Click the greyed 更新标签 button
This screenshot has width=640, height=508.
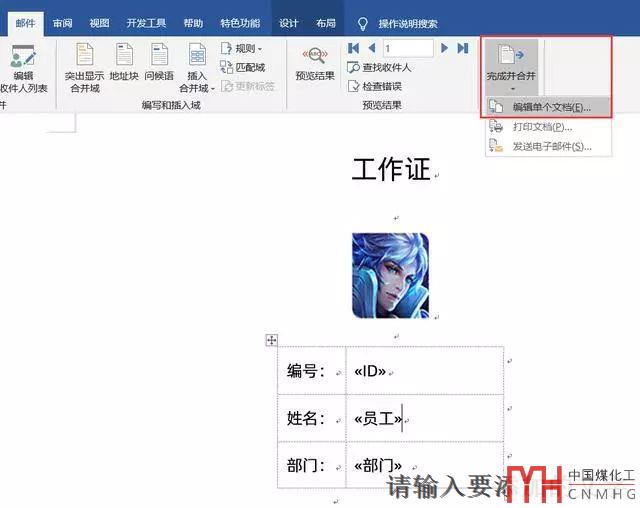pos(248,86)
